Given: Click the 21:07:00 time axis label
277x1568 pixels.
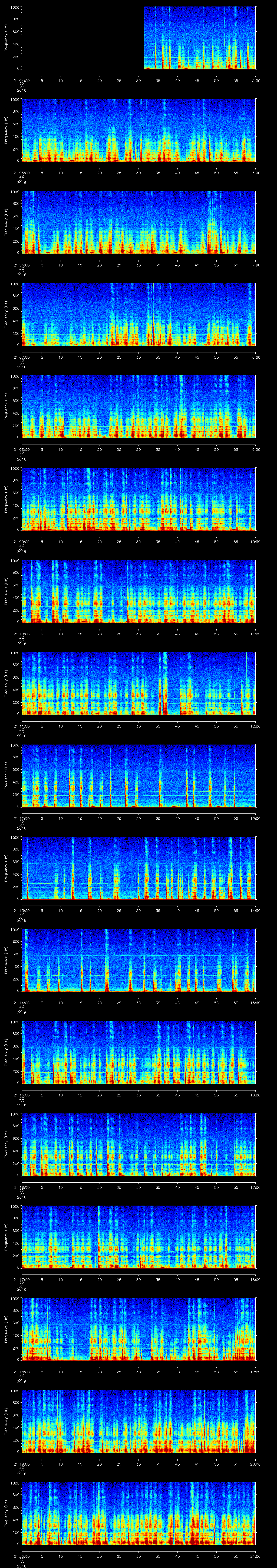Looking at the screenshot, I should coord(21,357).
